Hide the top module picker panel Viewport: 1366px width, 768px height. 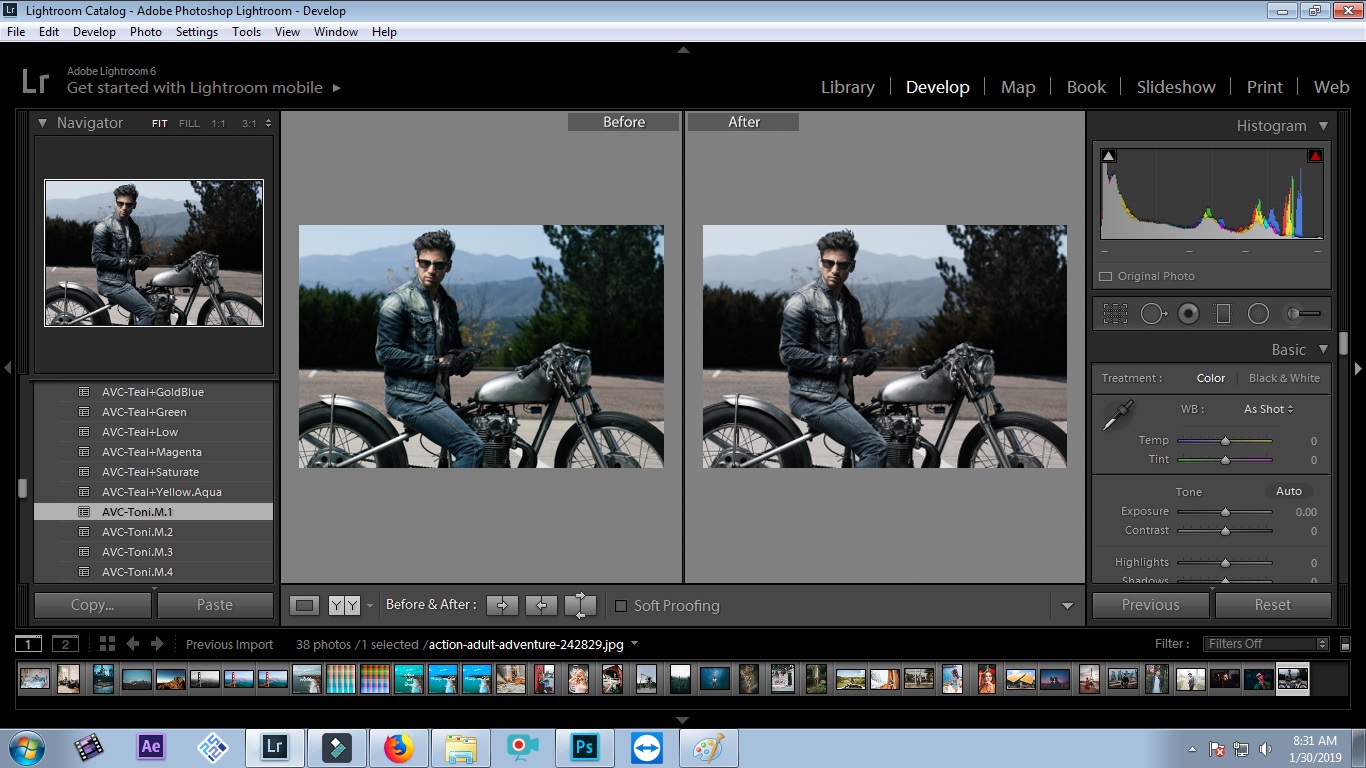click(683, 49)
